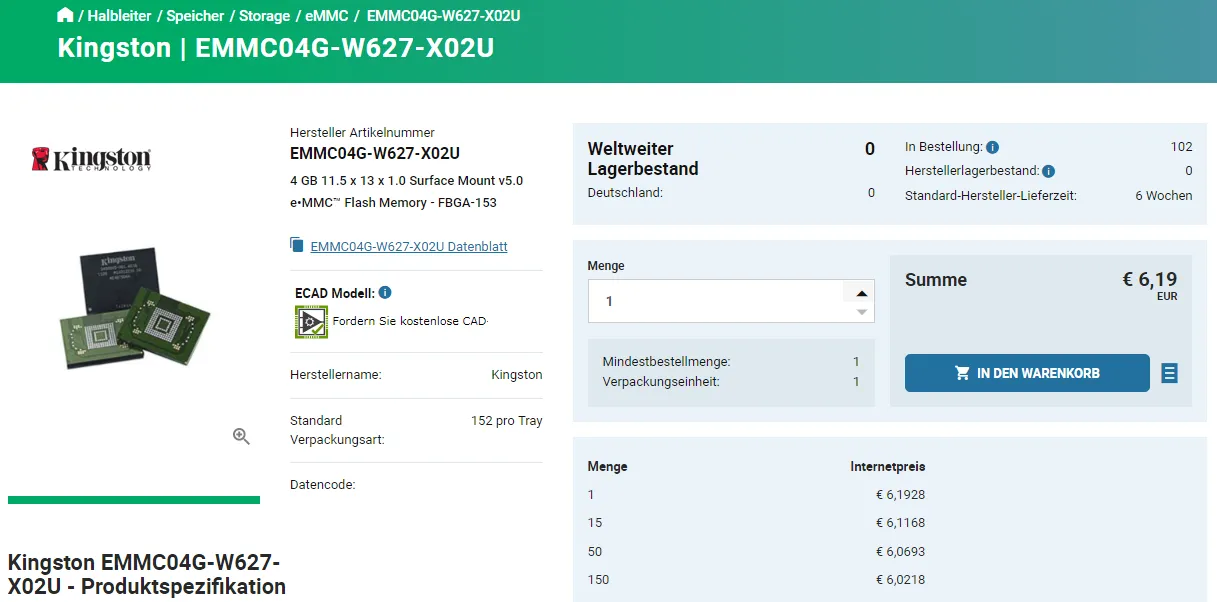Select the price € 6,0693 for quantity 50
Viewport: 1217px width, 602px height.
pos(900,552)
